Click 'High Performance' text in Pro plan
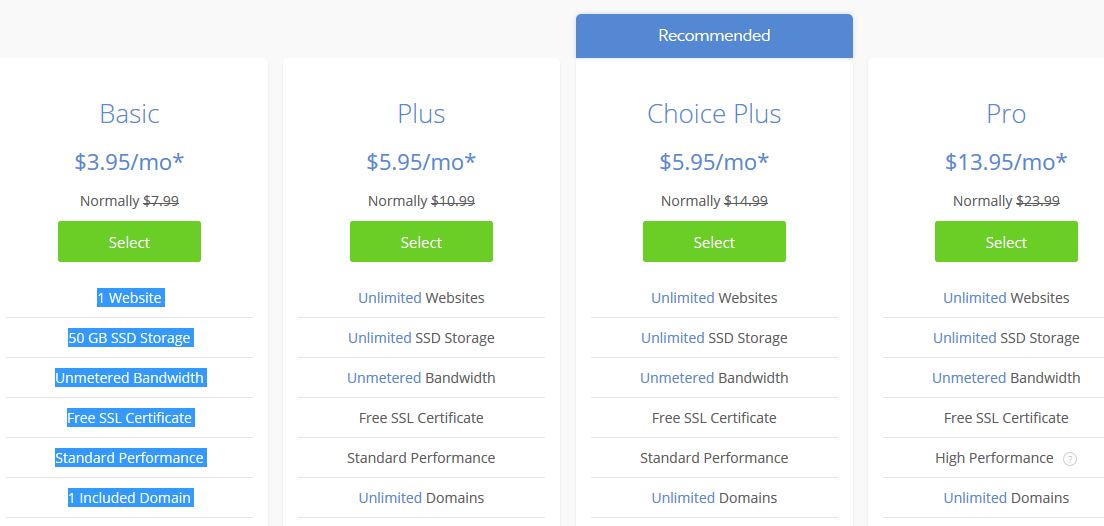 click(994, 458)
